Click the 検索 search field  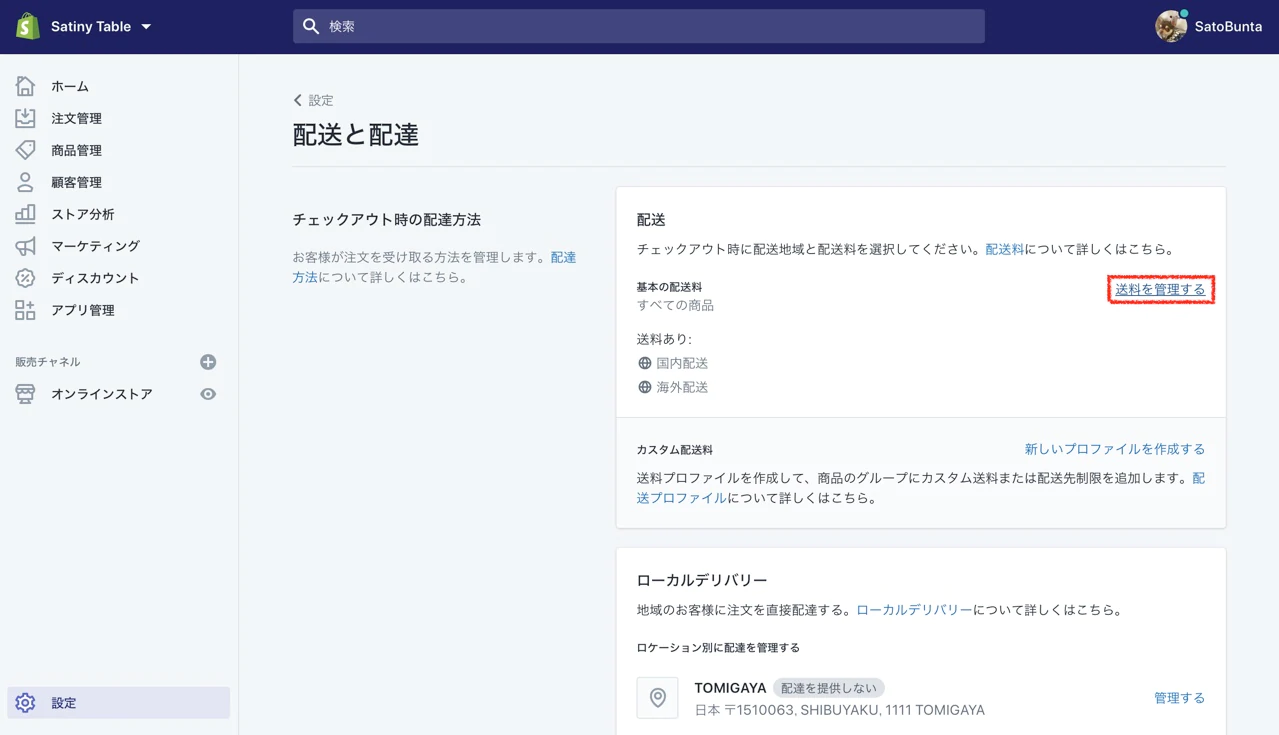click(638, 27)
